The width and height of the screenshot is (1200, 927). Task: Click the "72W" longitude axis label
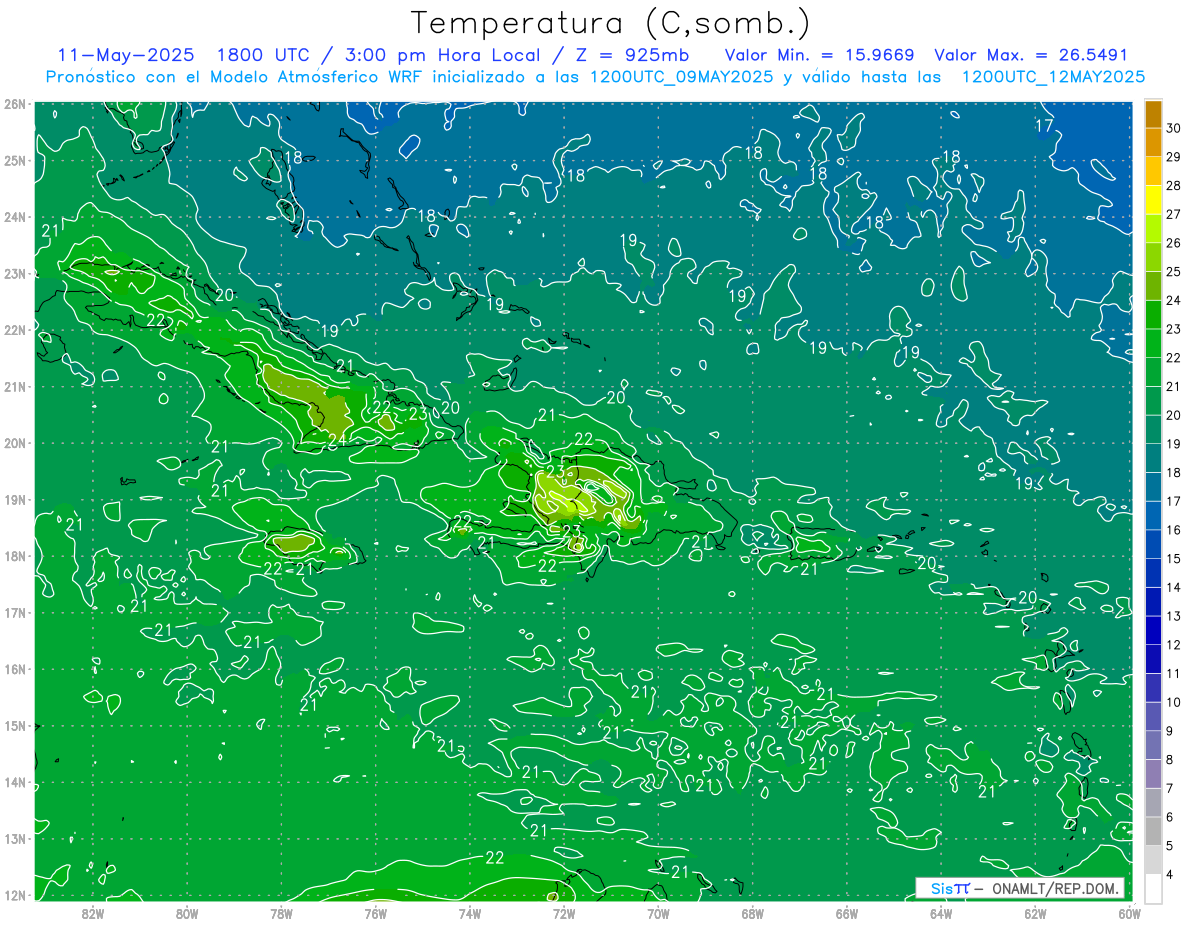click(x=564, y=913)
